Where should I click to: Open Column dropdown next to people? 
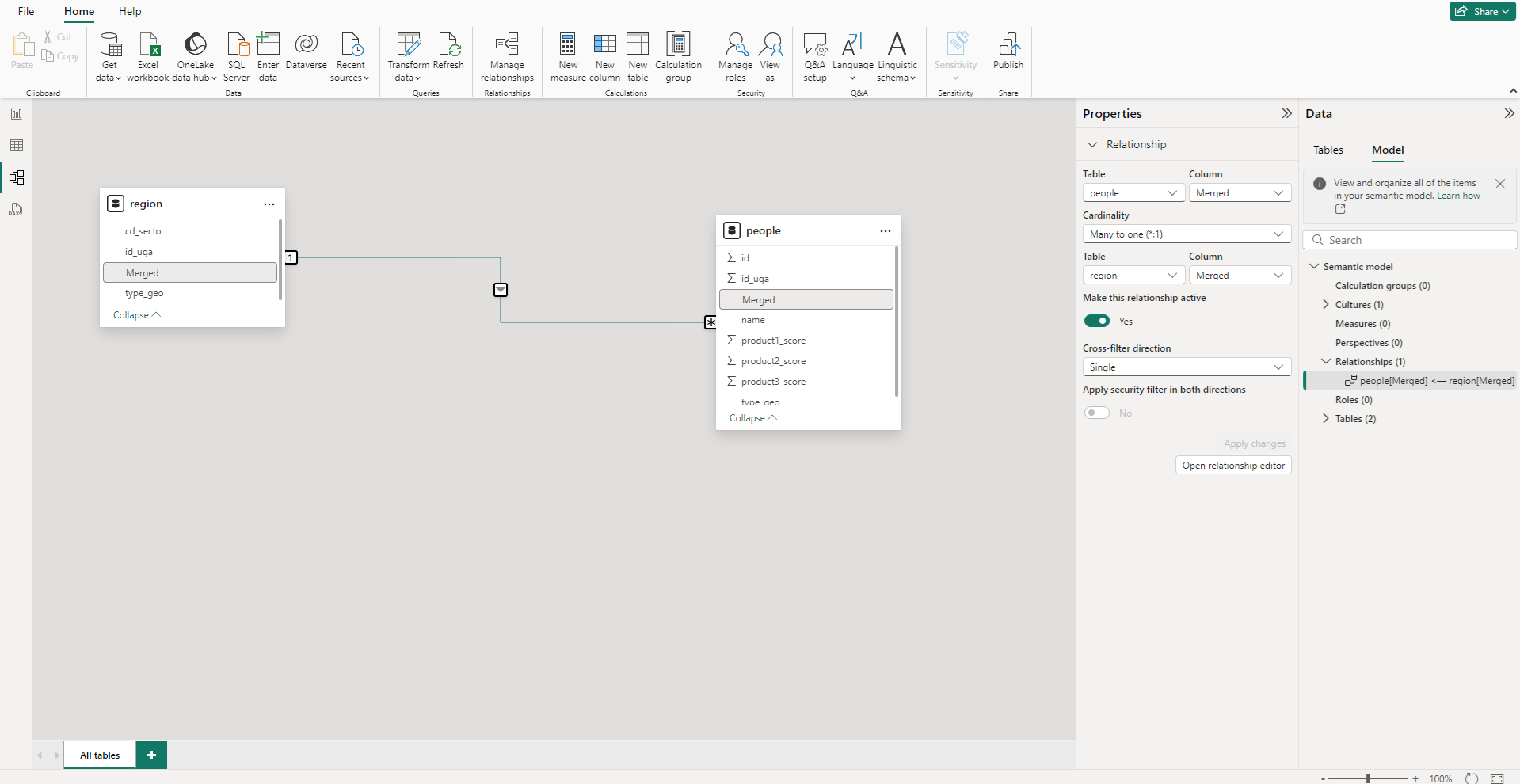[x=1240, y=193]
